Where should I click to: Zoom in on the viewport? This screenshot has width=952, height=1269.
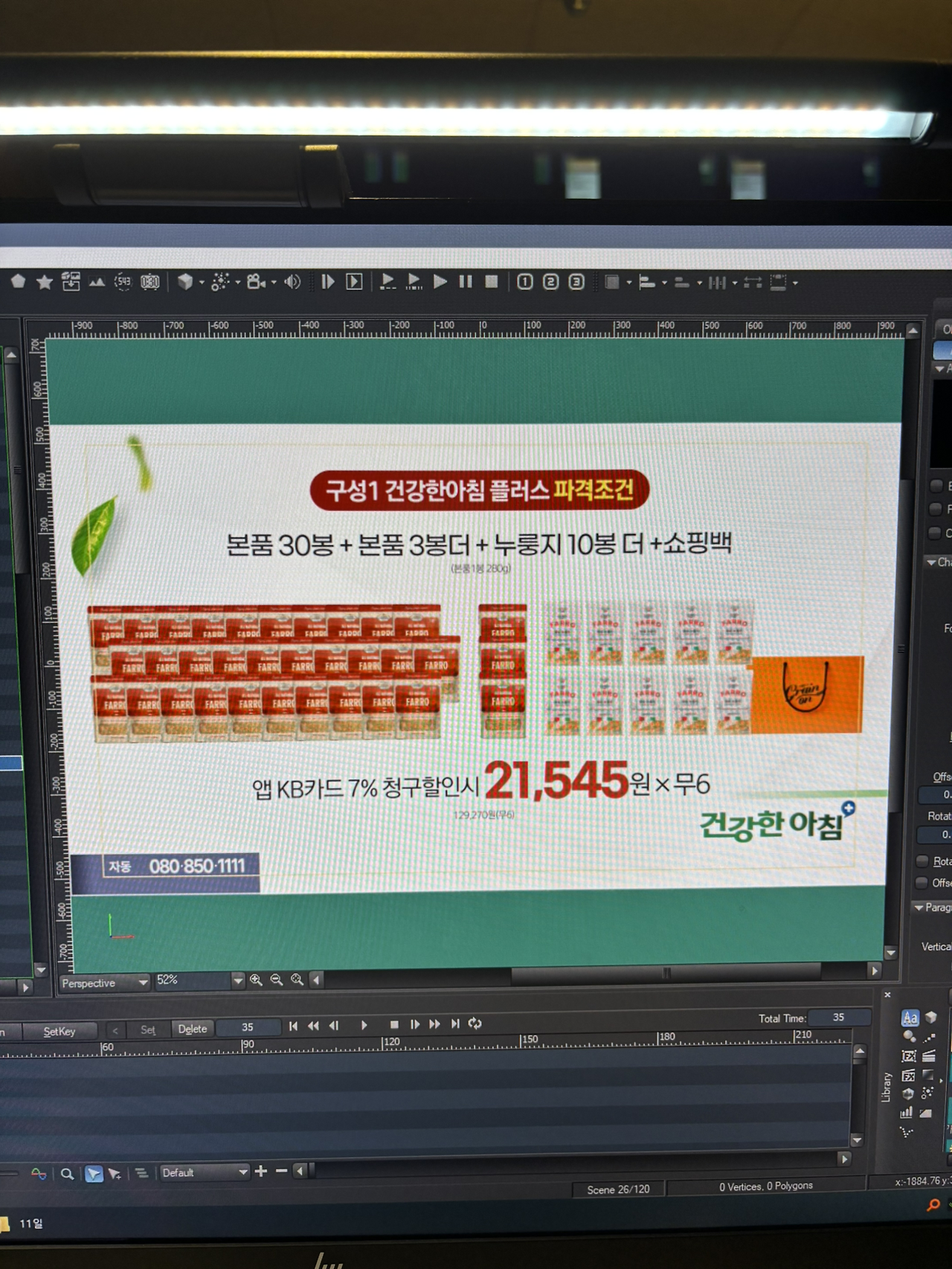[256, 980]
